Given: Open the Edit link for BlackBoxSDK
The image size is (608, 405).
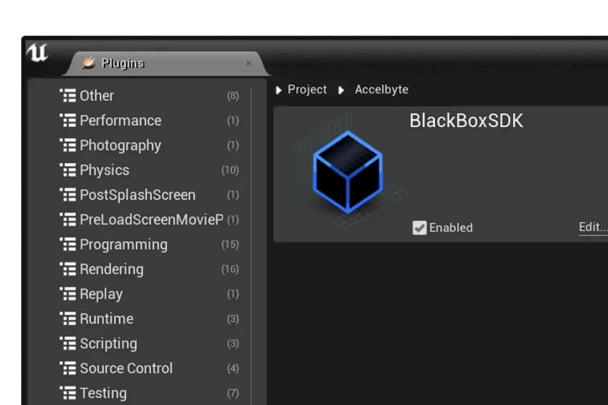Looking at the screenshot, I should coord(593,227).
